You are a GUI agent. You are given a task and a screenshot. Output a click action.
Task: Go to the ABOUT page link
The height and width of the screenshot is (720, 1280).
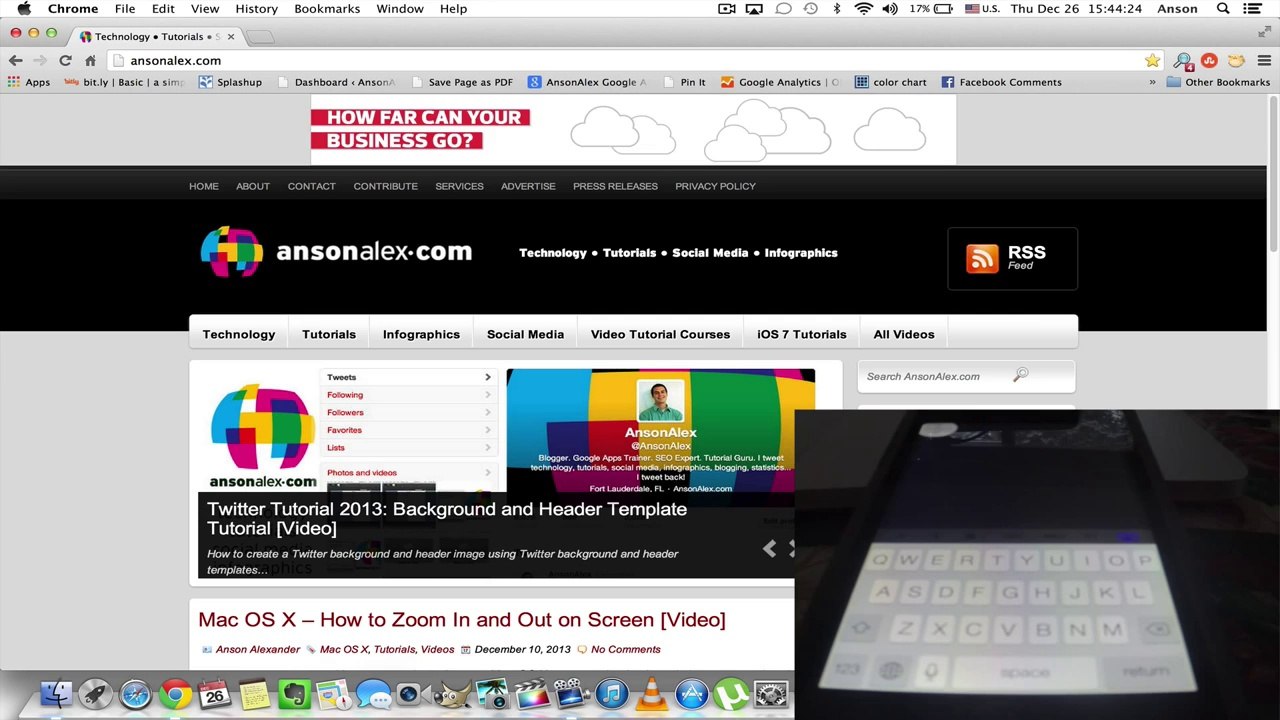(x=253, y=186)
